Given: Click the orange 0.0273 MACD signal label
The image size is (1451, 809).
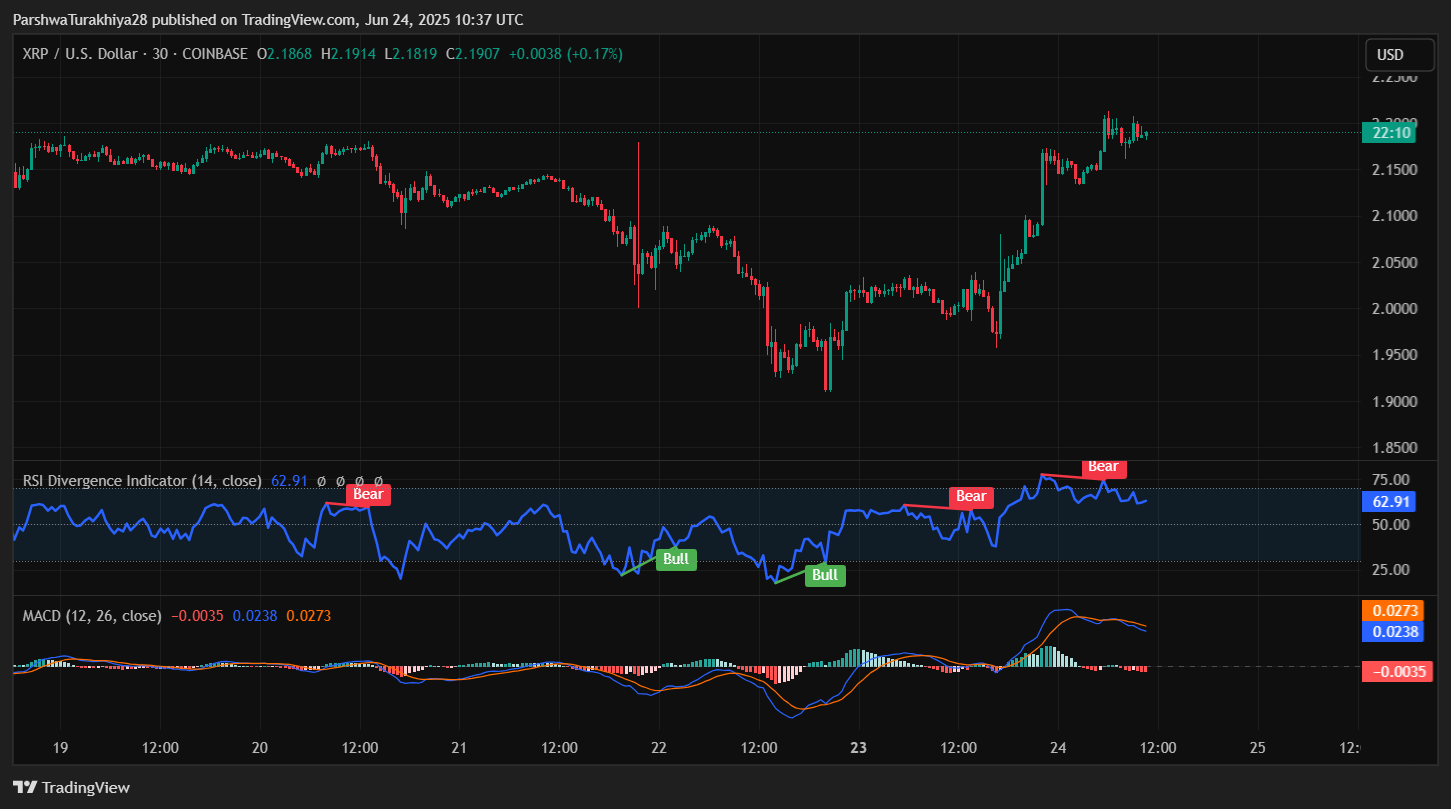Looking at the screenshot, I should click(1397, 611).
